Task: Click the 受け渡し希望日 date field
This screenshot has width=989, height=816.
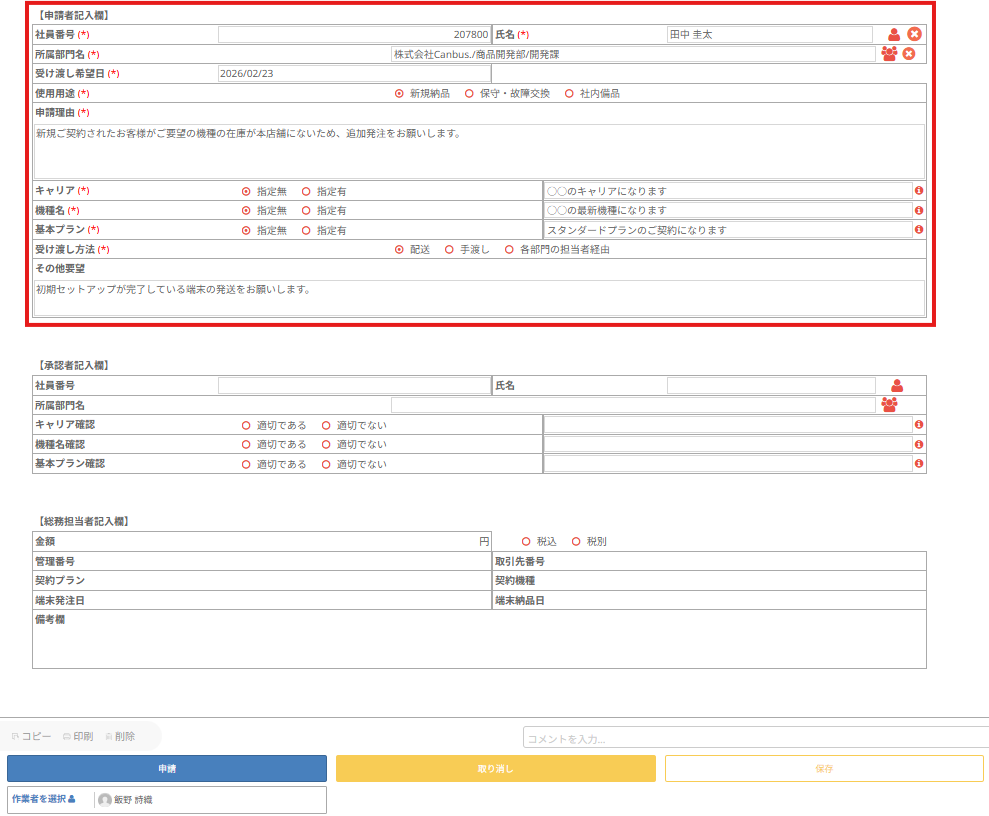Action: pyautogui.click(x=354, y=73)
